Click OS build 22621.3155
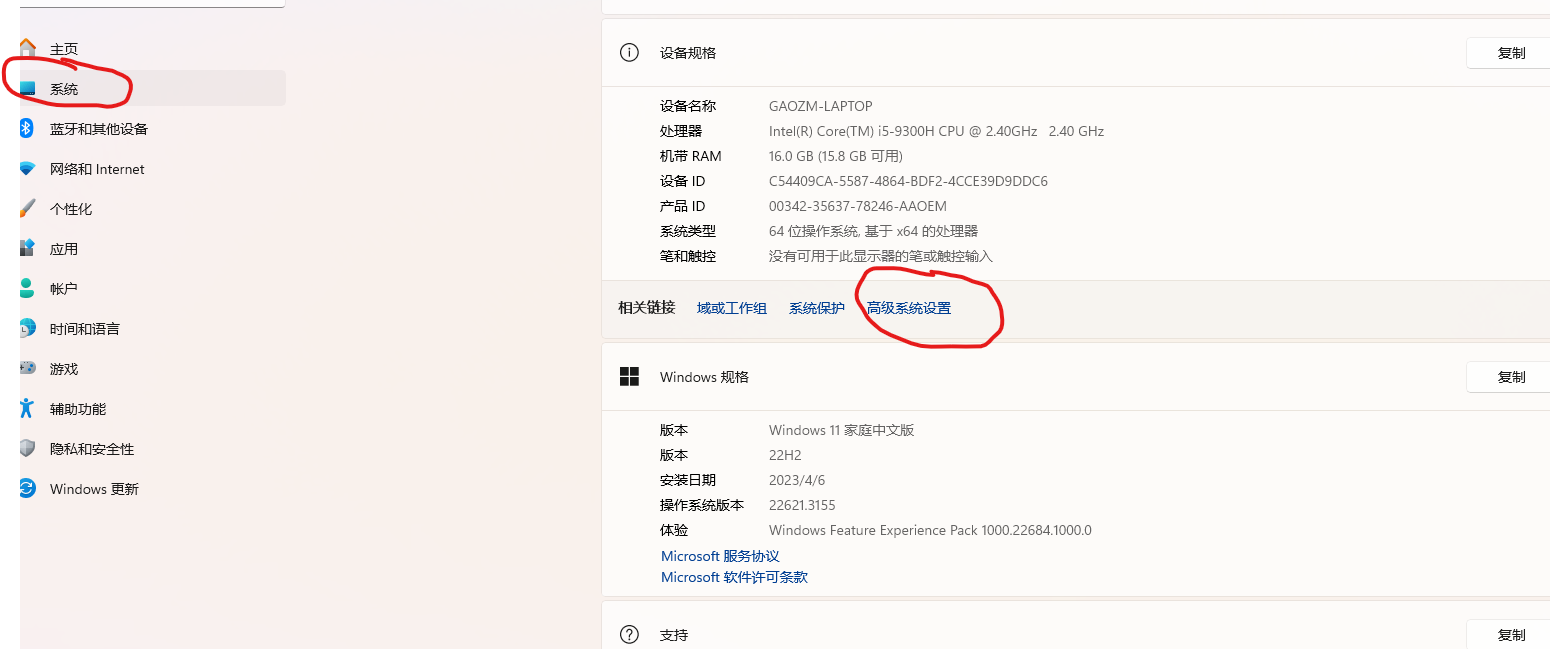1550x649 pixels. coord(802,505)
